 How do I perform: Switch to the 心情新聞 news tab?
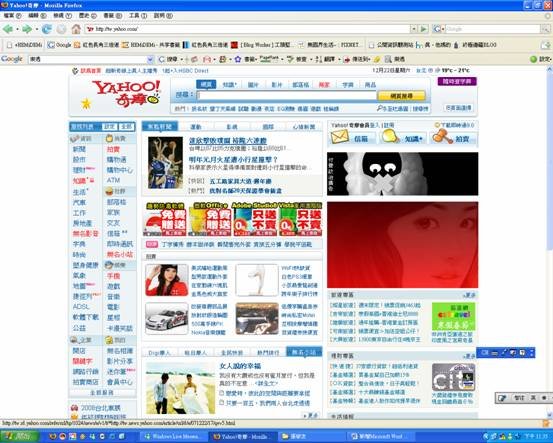pyautogui.click(x=304, y=127)
